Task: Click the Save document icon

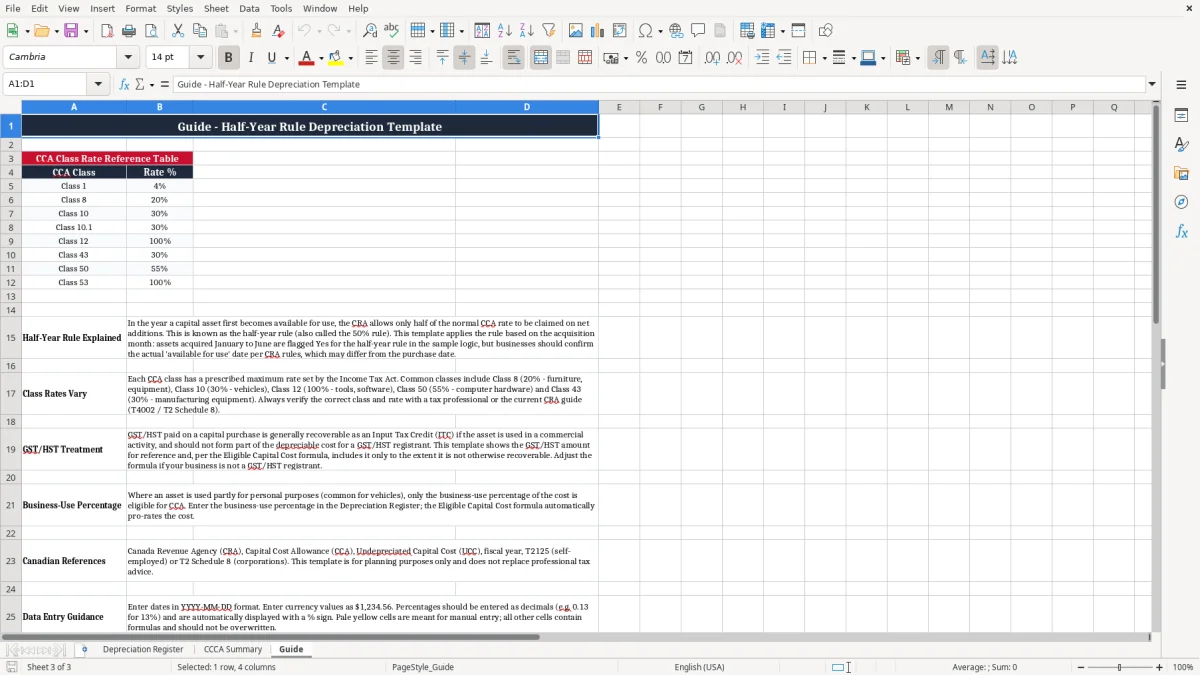Action: [71, 31]
